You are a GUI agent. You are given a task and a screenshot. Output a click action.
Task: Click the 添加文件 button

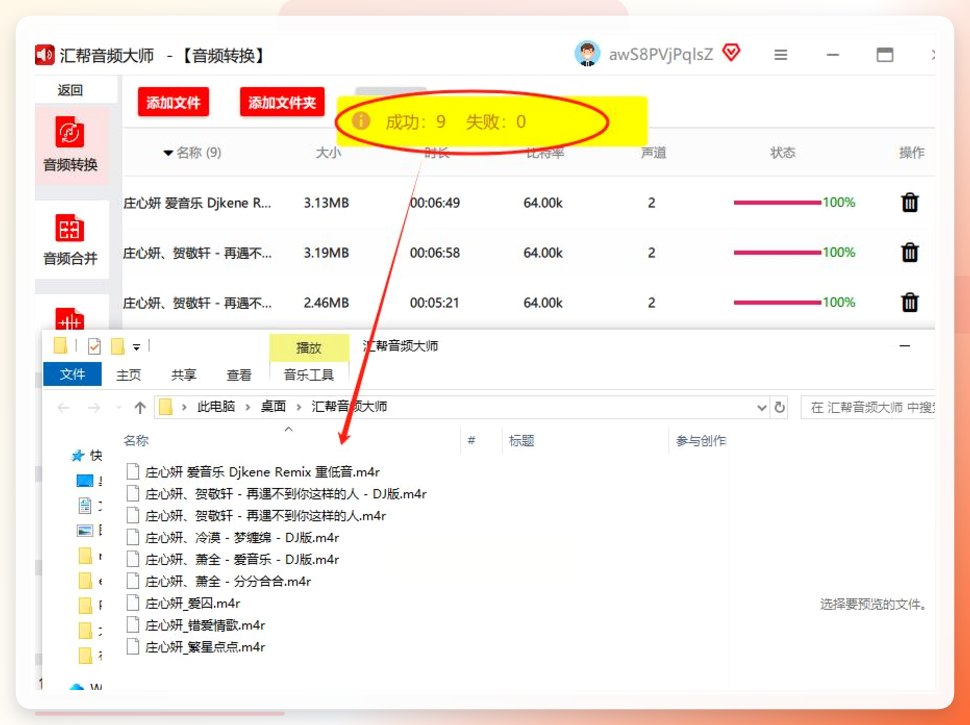pos(173,102)
